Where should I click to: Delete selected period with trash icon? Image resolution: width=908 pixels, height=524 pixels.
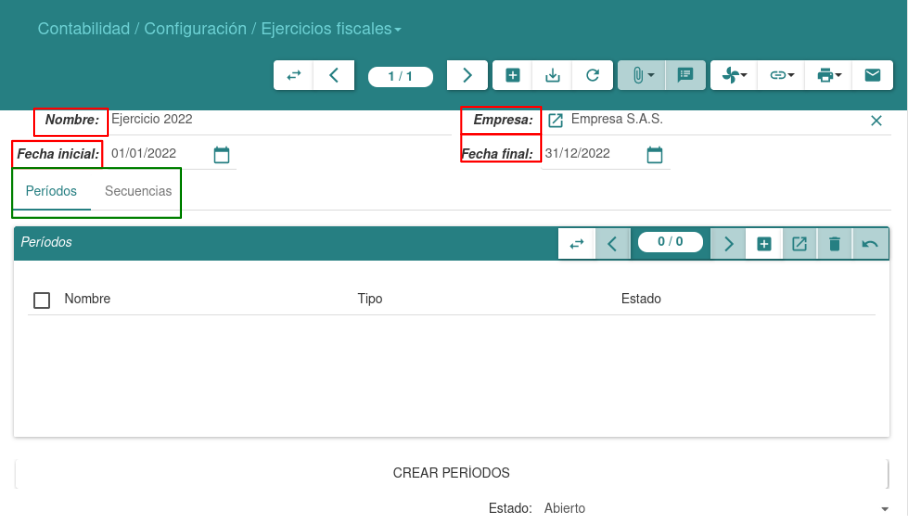click(834, 244)
